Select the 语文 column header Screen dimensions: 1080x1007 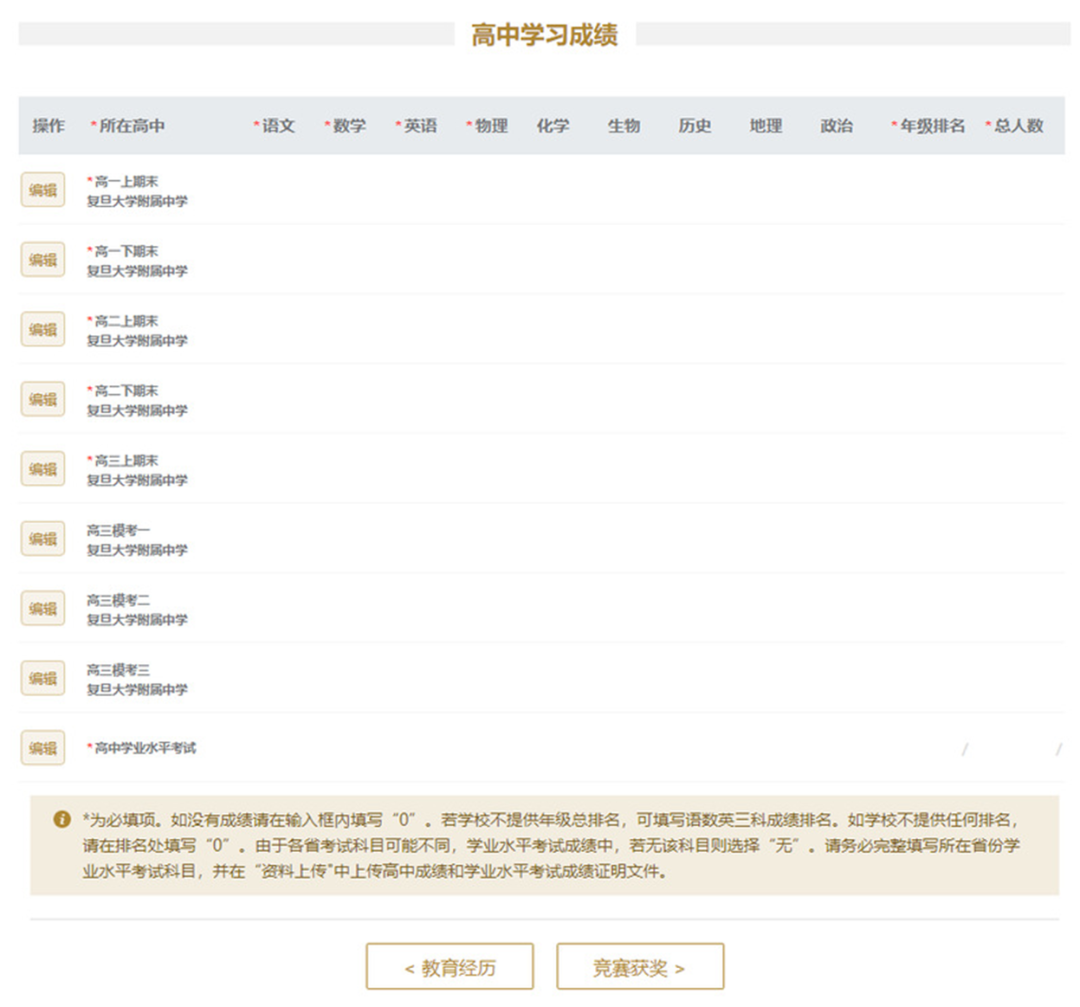pos(277,126)
